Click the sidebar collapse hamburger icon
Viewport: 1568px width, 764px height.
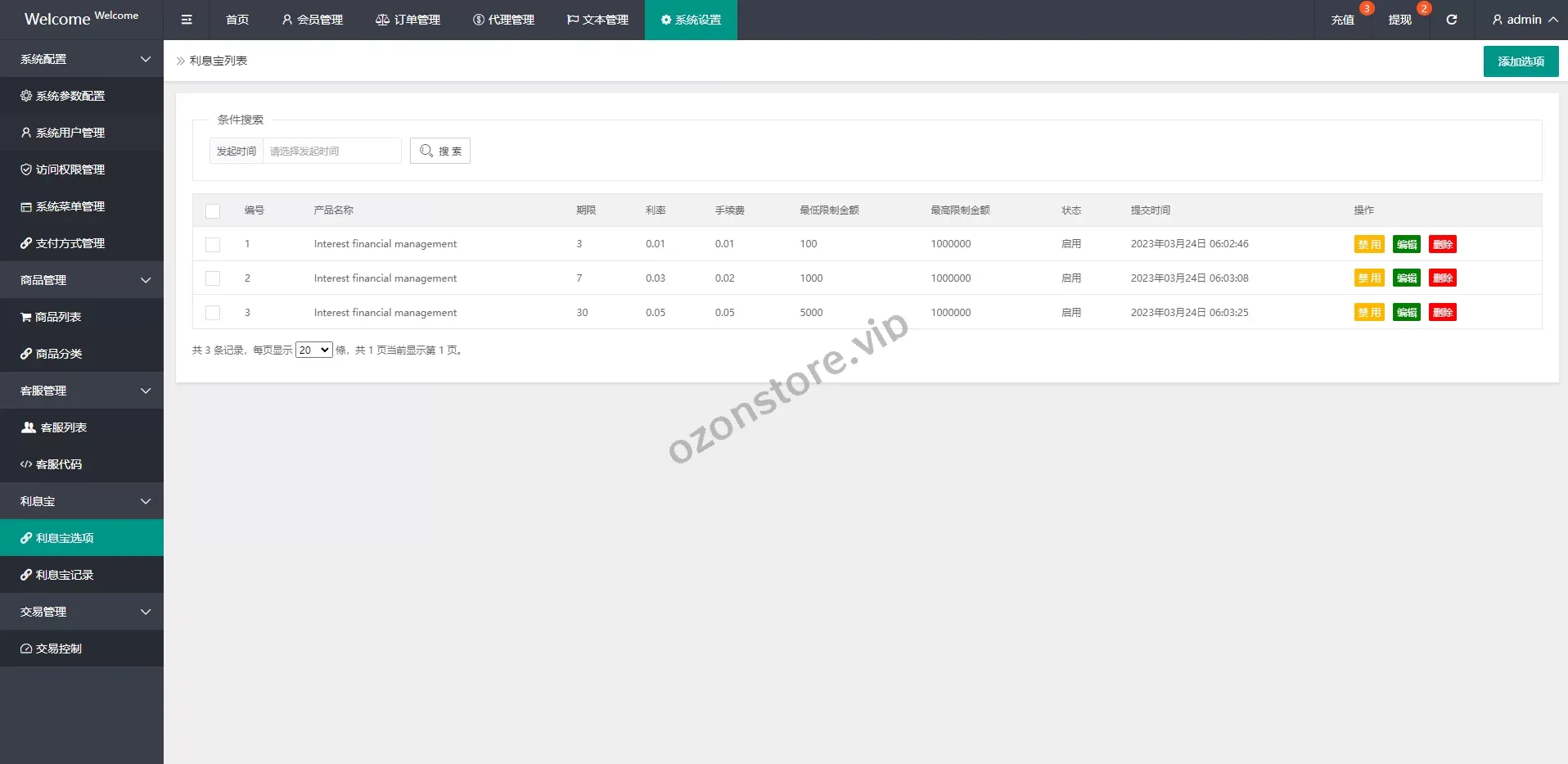(187, 20)
